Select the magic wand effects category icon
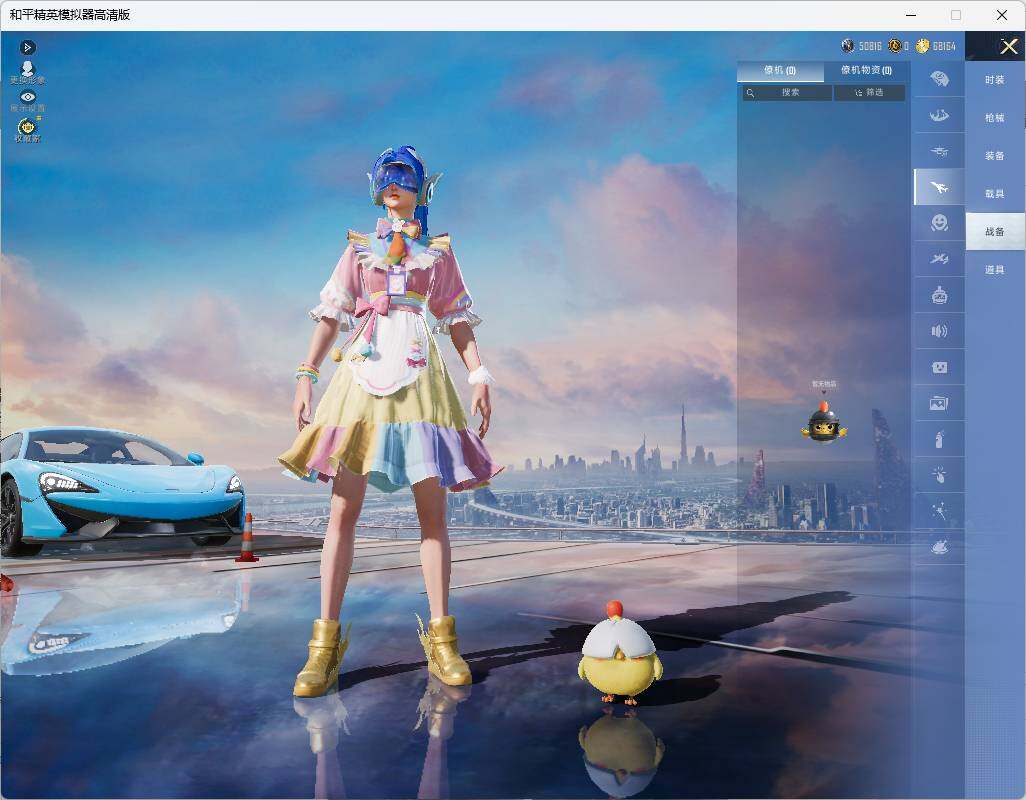The image size is (1026, 800). 940,511
